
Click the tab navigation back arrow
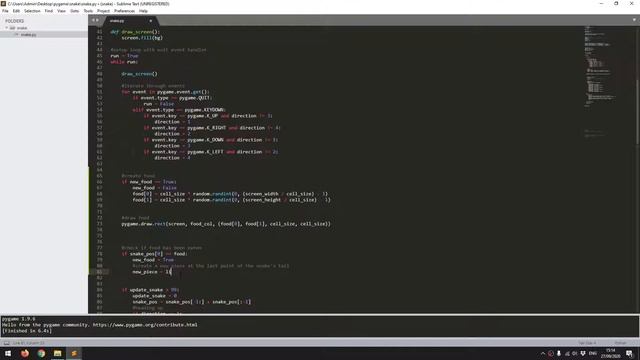(93, 20)
